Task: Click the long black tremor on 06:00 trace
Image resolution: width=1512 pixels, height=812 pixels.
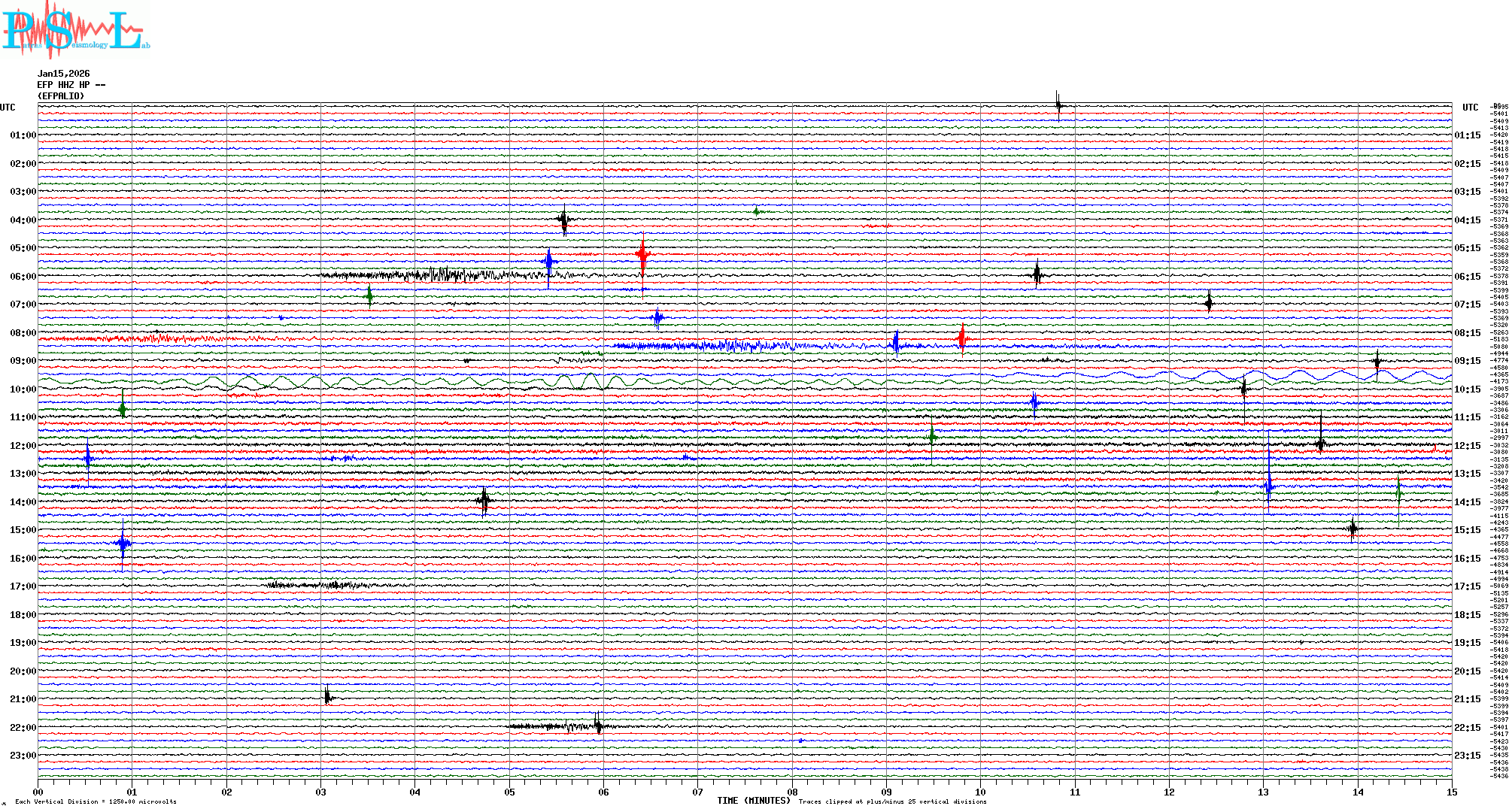Action: [x=444, y=275]
